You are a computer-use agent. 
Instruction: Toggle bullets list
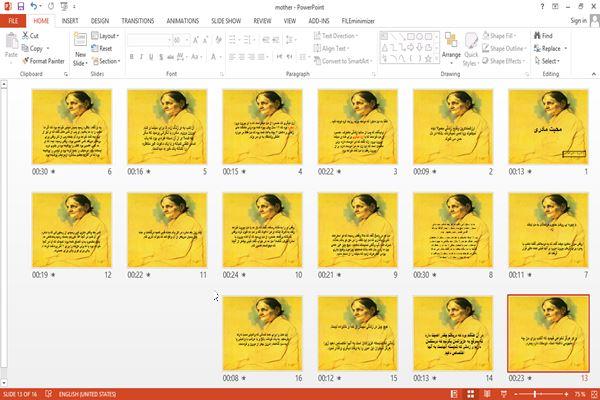[234, 40]
